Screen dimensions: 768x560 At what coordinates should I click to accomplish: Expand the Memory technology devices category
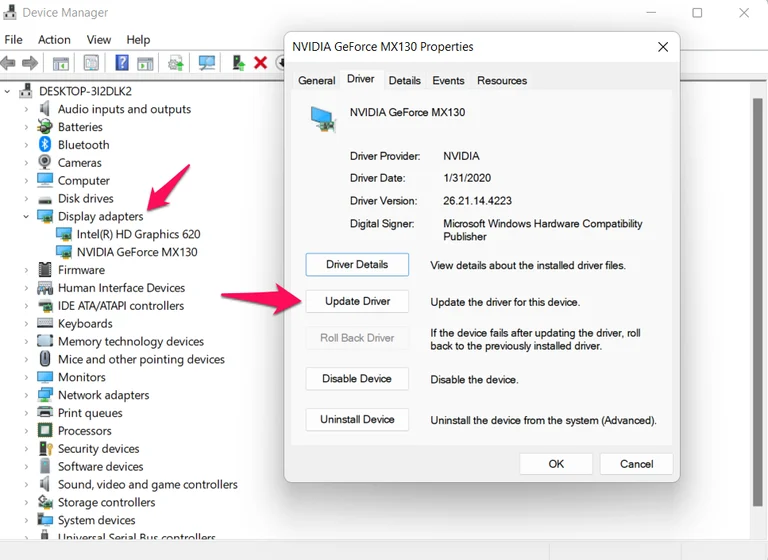tap(26, 341)
